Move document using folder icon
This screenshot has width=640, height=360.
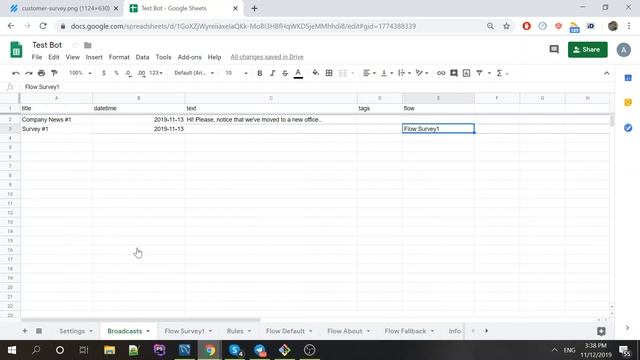point(88,45)
